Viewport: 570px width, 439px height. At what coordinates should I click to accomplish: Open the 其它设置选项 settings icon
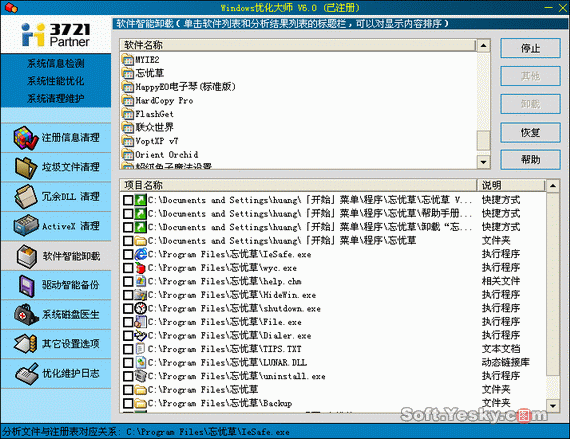click(25, 344)
